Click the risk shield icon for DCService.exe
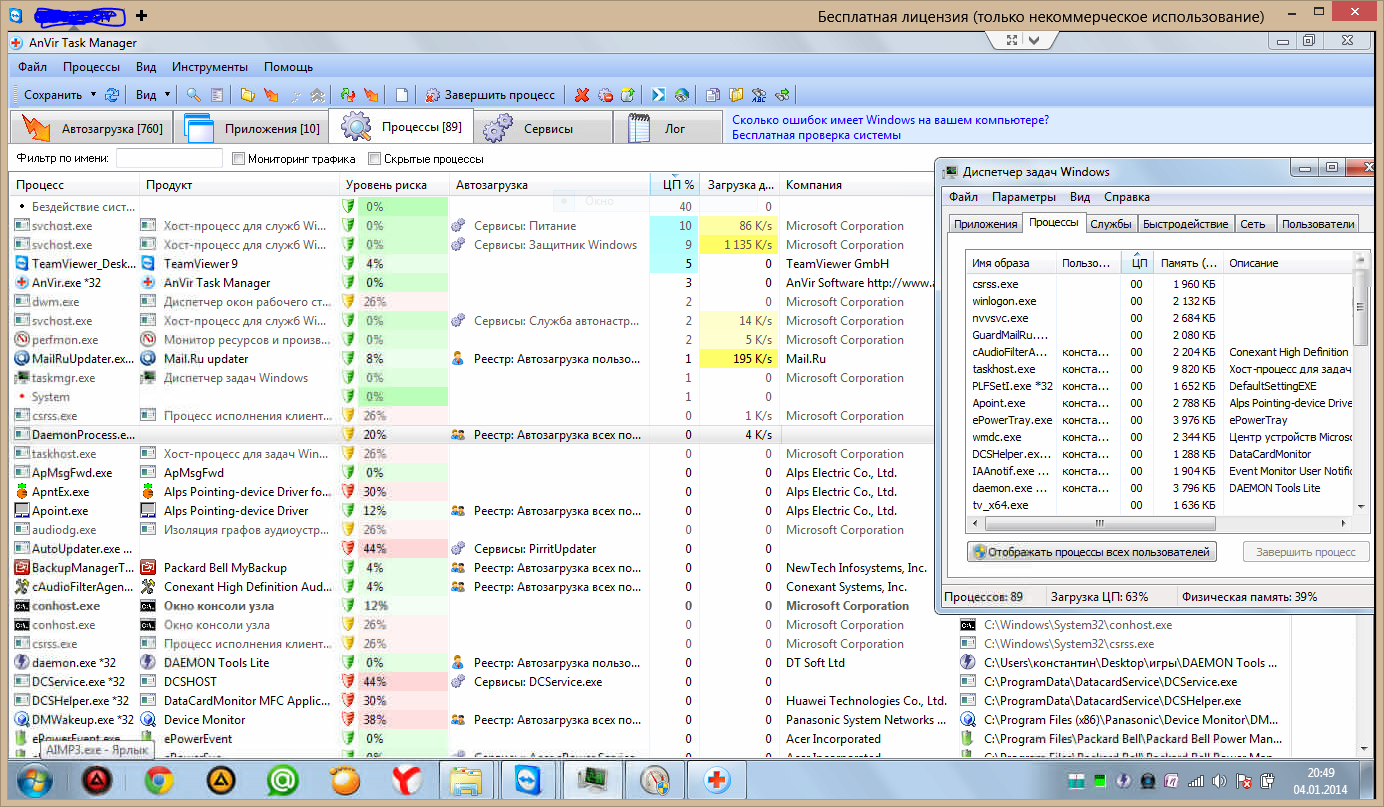 349,682
